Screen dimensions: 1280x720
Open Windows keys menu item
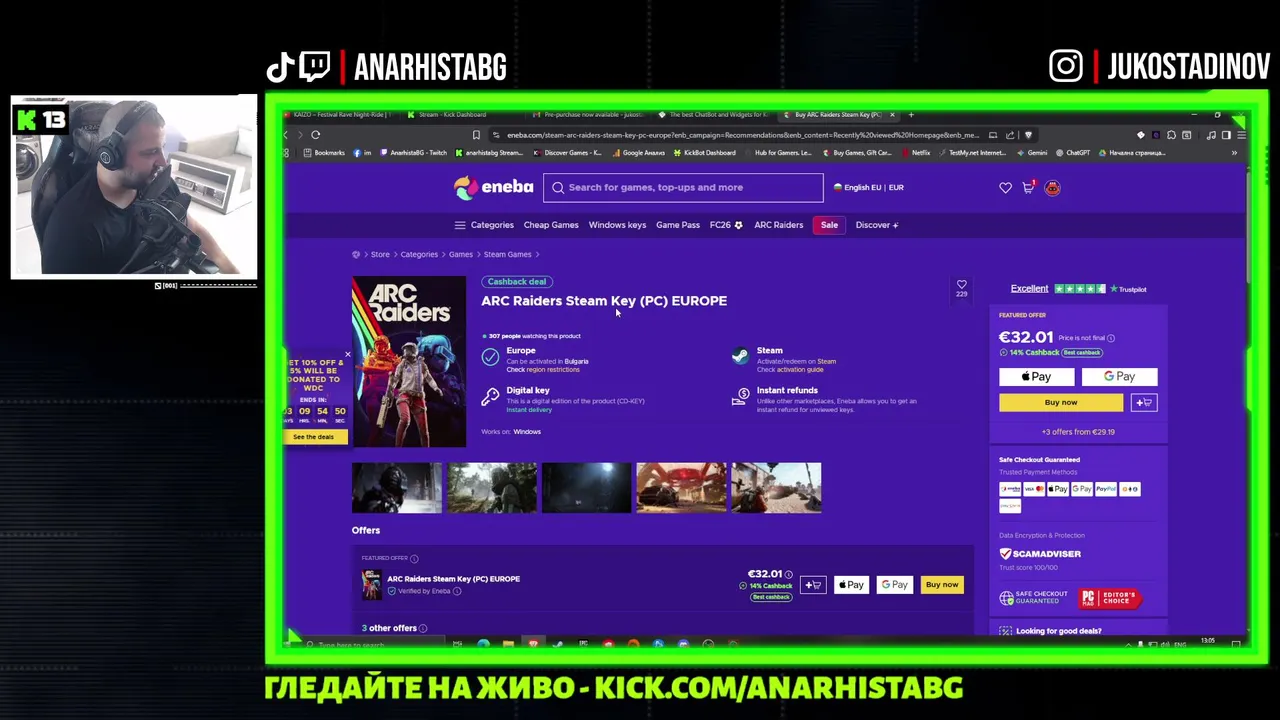(617, 225)
